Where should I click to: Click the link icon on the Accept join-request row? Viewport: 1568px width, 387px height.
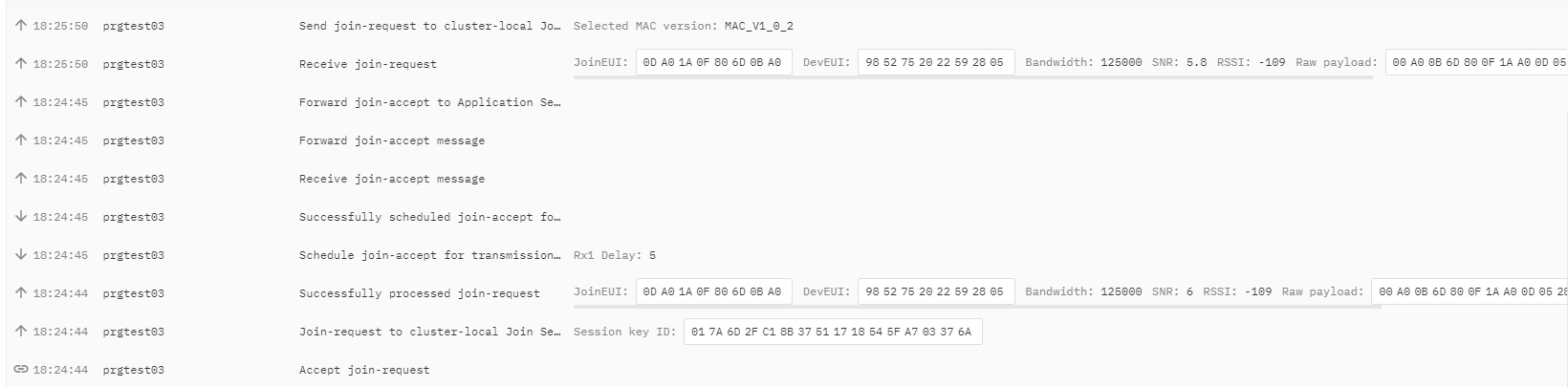pos(20,370)
